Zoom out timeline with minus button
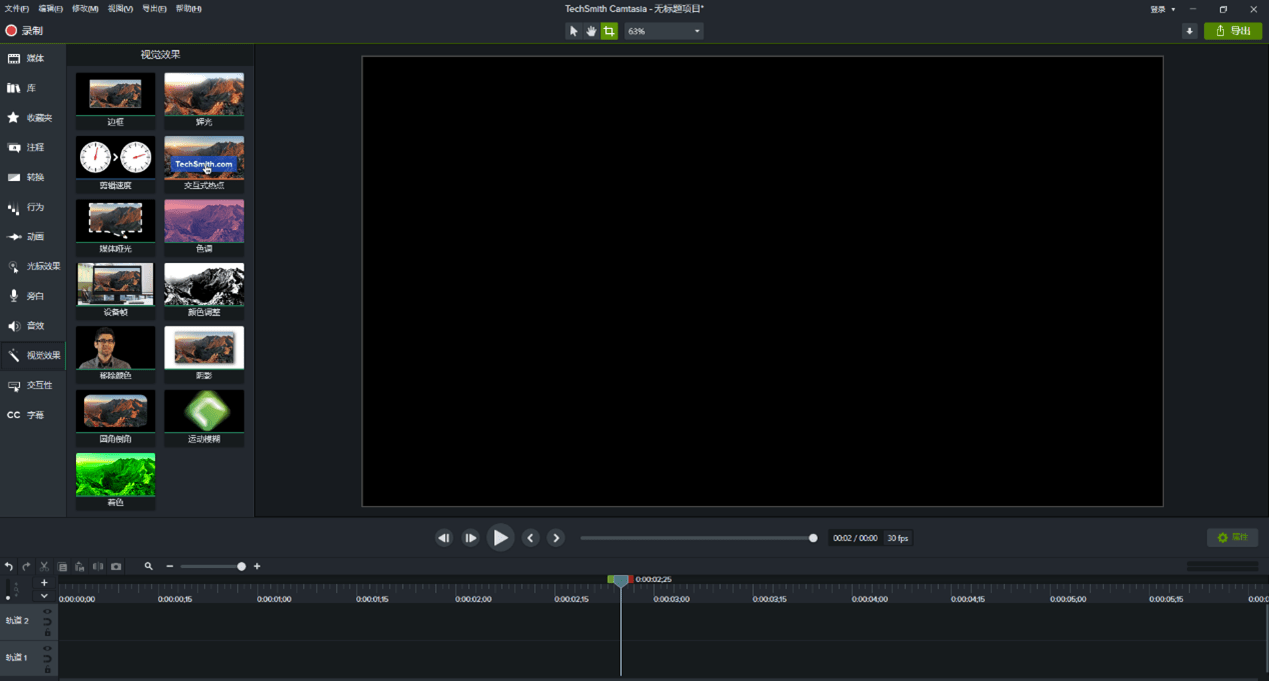1269x681 pixels. [170, 567]
